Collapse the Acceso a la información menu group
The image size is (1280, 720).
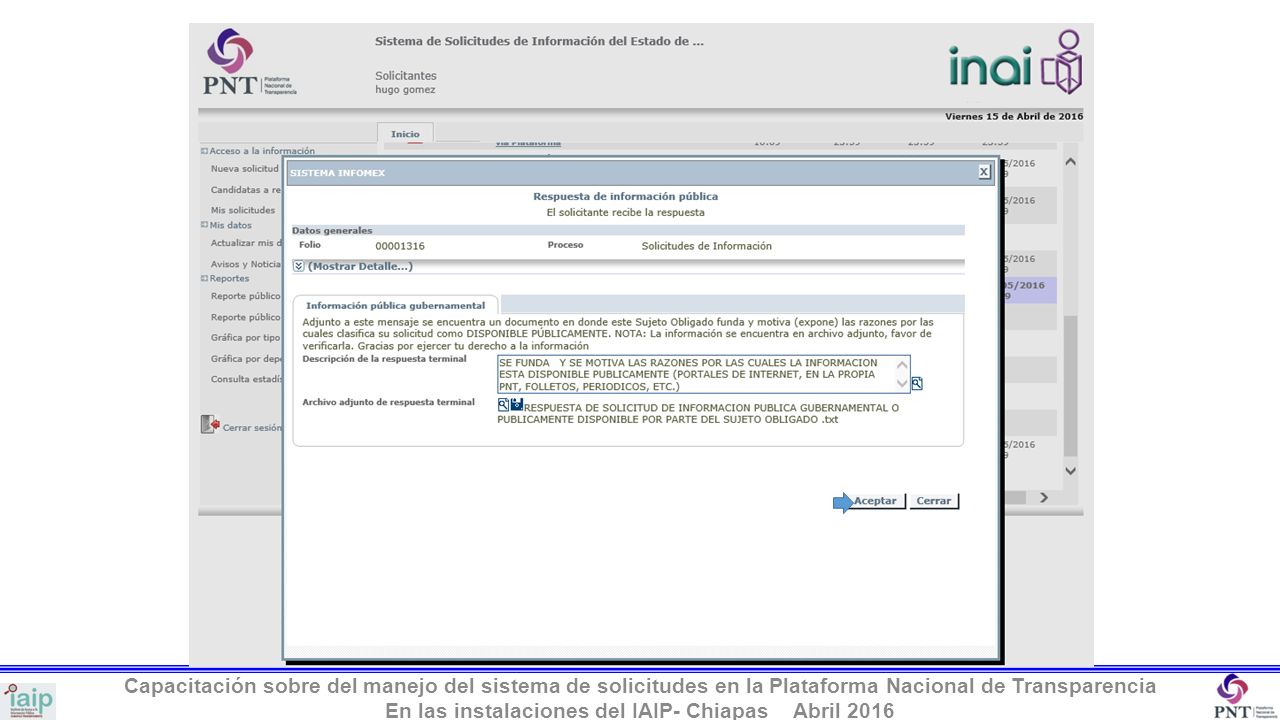(204, 151)
